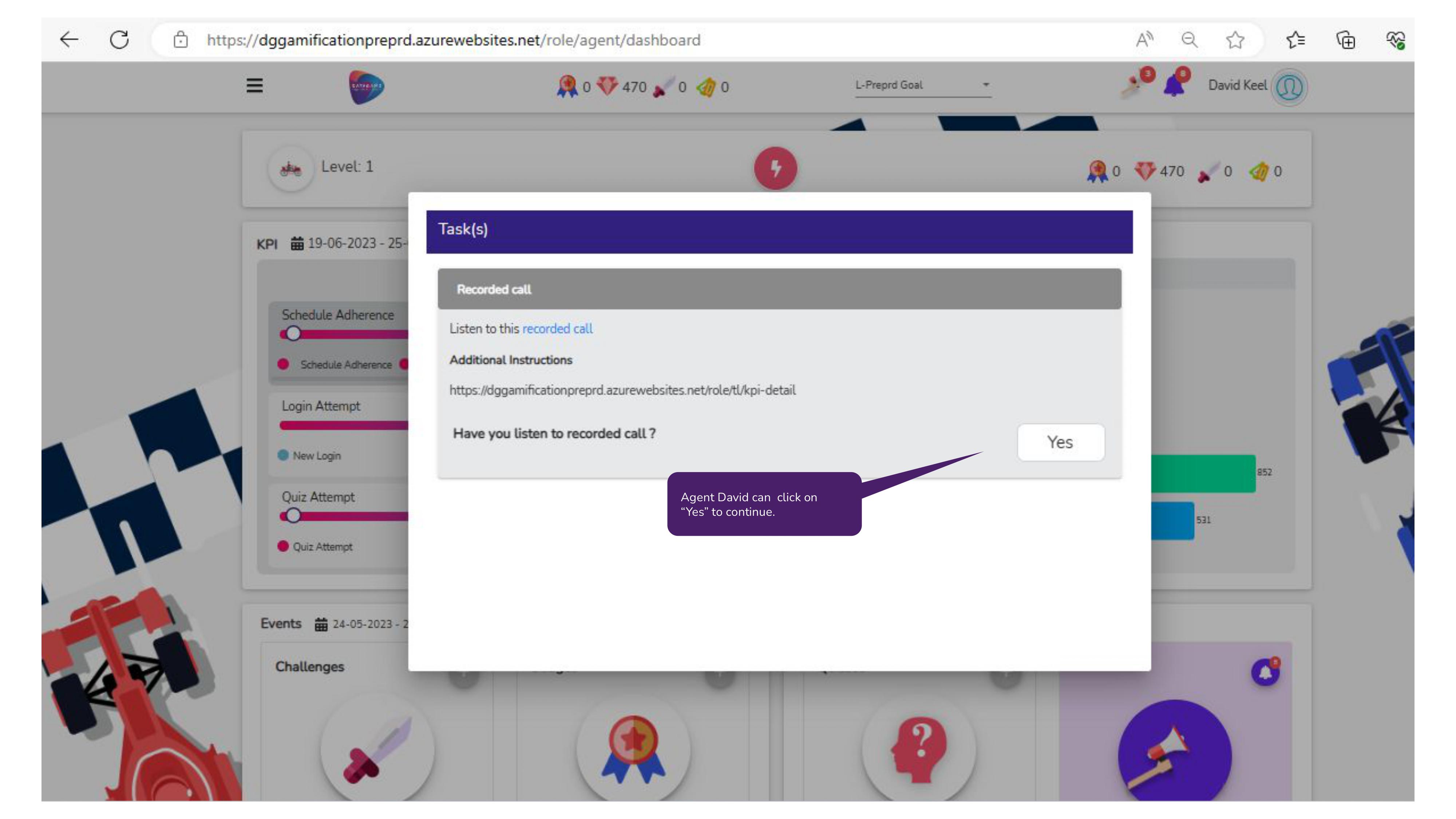The height and width of the screenshot is (819, 1456).
Task: Open the quiz question-head icon
Action: (919, 750)
